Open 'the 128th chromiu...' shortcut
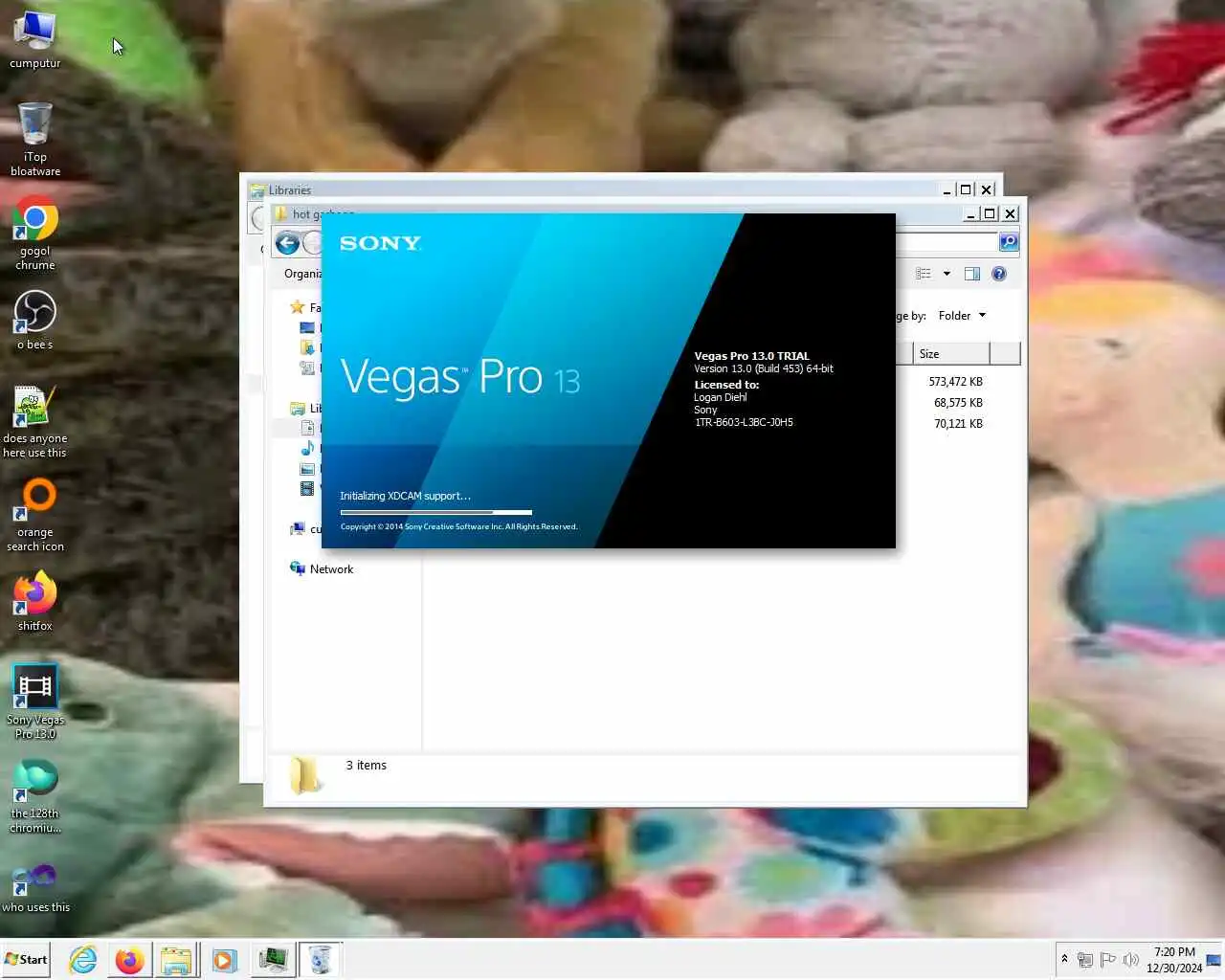 [35, 796]
